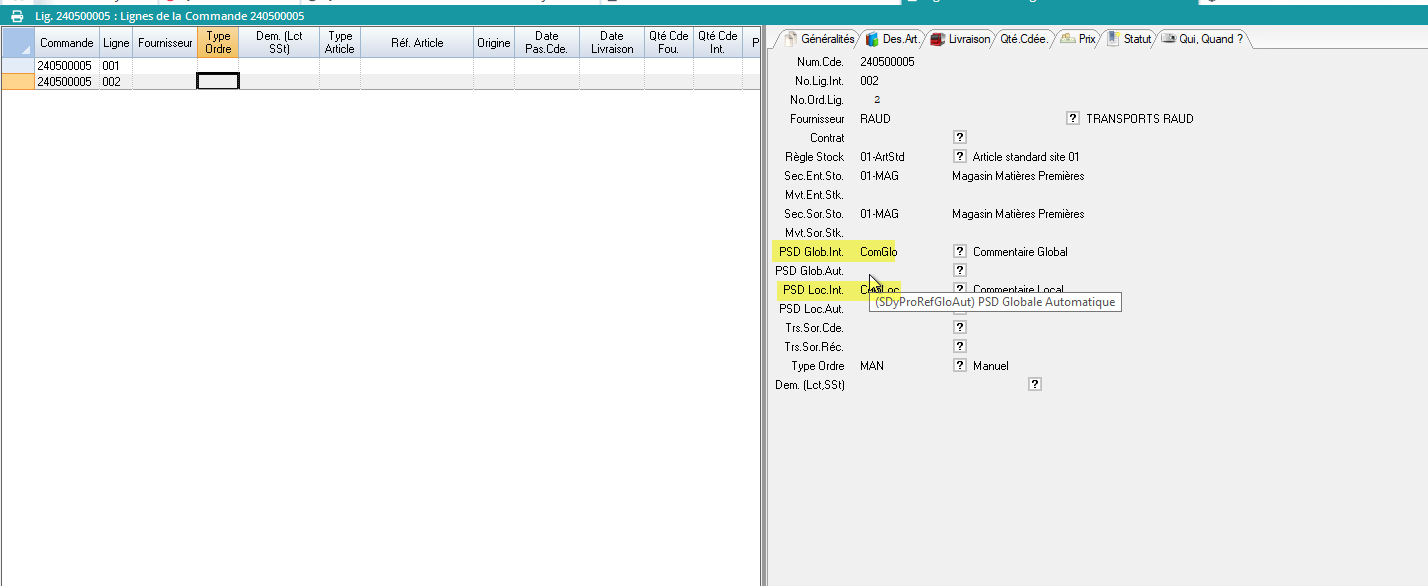
Task: Select the Qté.Cdée. tab
Action: [1024, 39]
